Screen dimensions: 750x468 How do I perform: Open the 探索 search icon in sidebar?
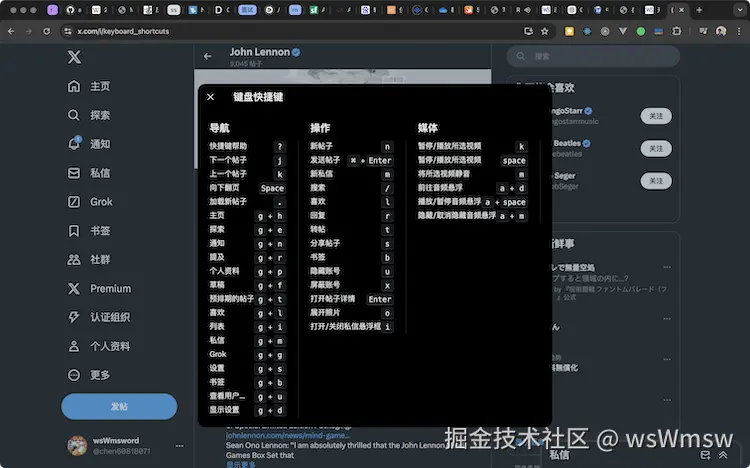point(74,115)
